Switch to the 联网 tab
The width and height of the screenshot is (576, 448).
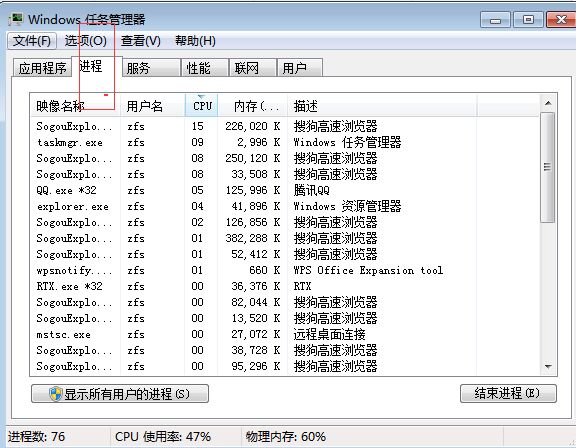pos(252,68)
